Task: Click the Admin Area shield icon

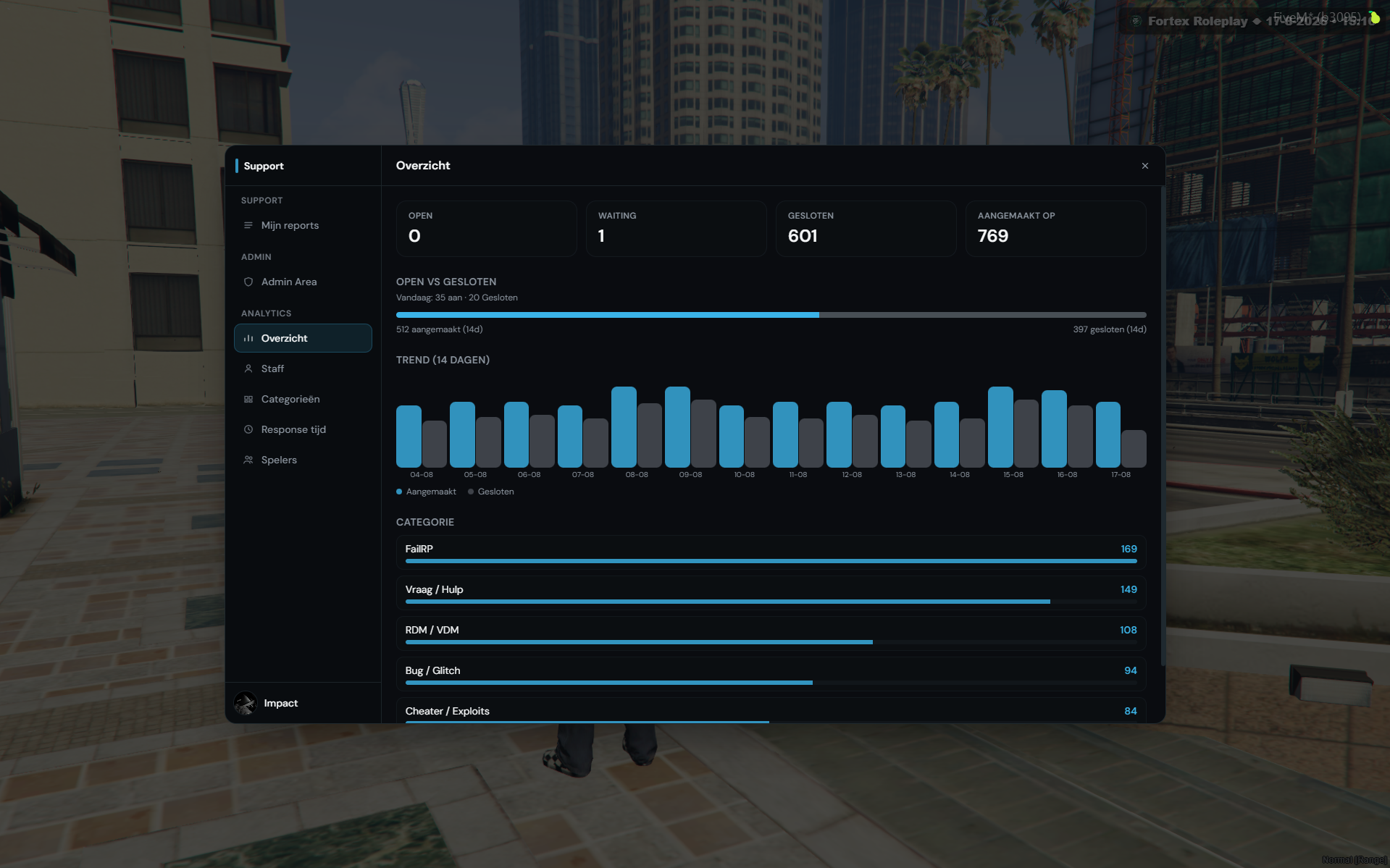Action: [248, 282]
